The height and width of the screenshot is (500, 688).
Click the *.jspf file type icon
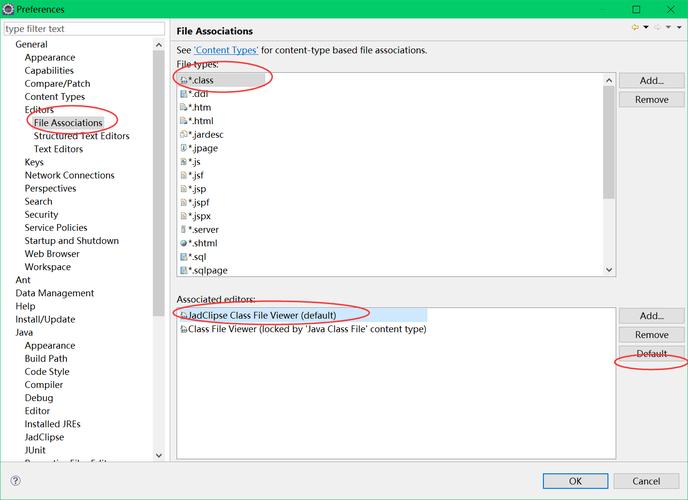coord(184,203)
